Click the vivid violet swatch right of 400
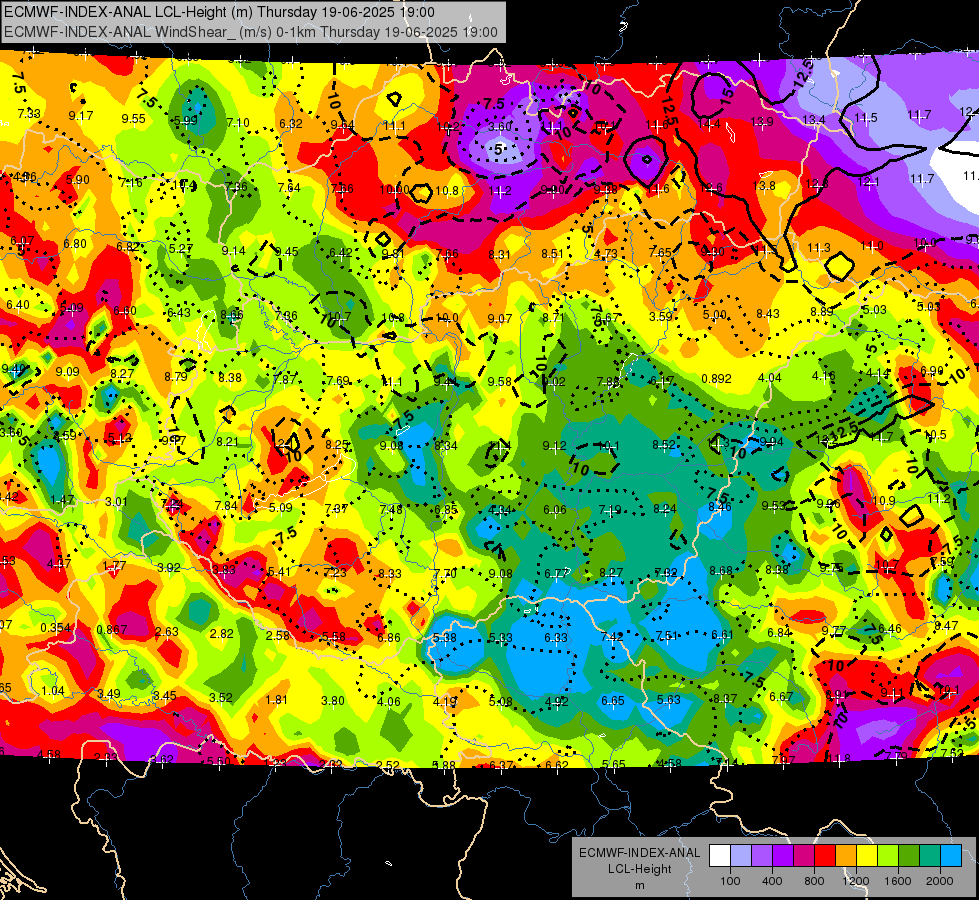 click(x=783, y=856)
